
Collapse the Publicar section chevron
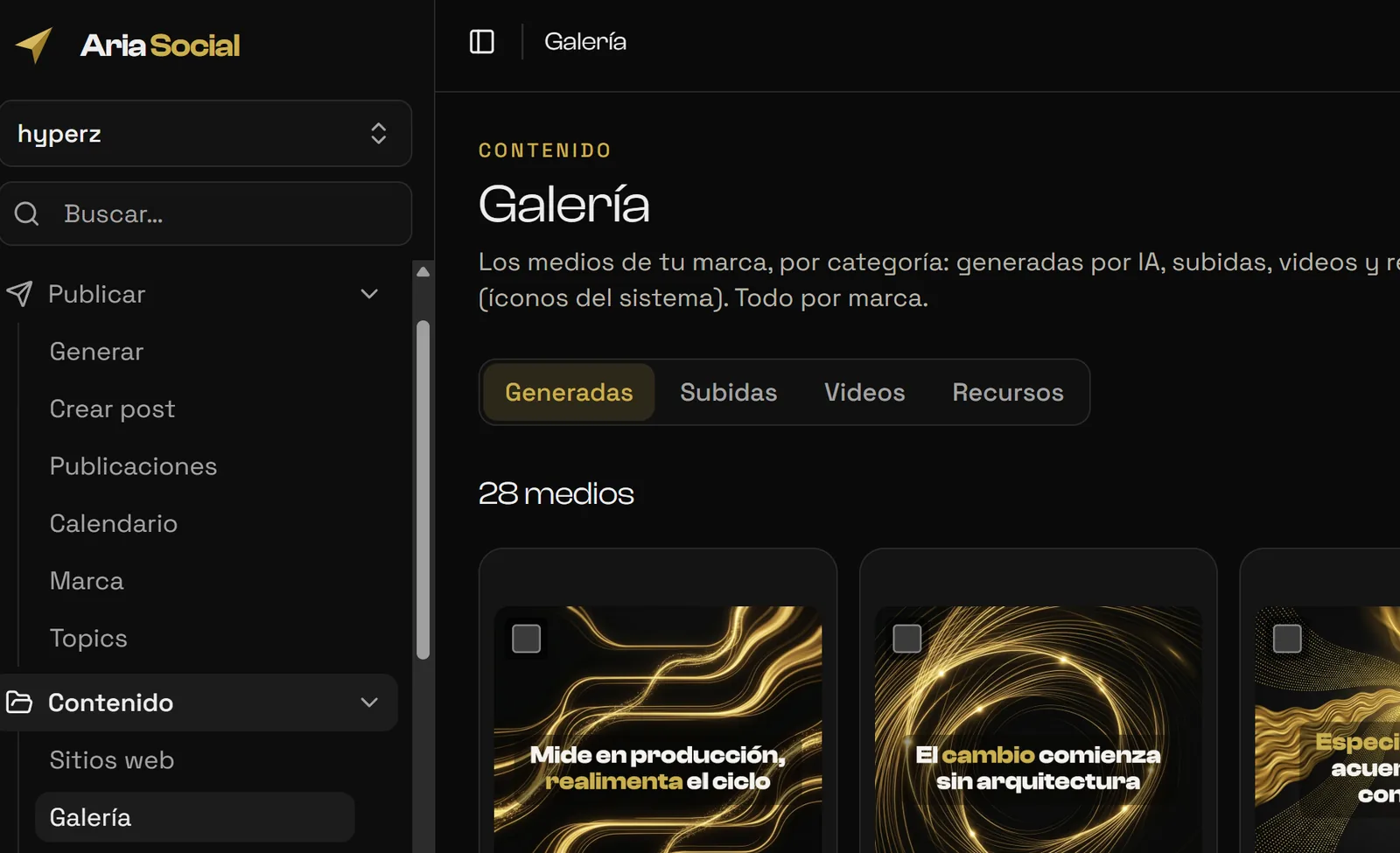pos(369,294)
